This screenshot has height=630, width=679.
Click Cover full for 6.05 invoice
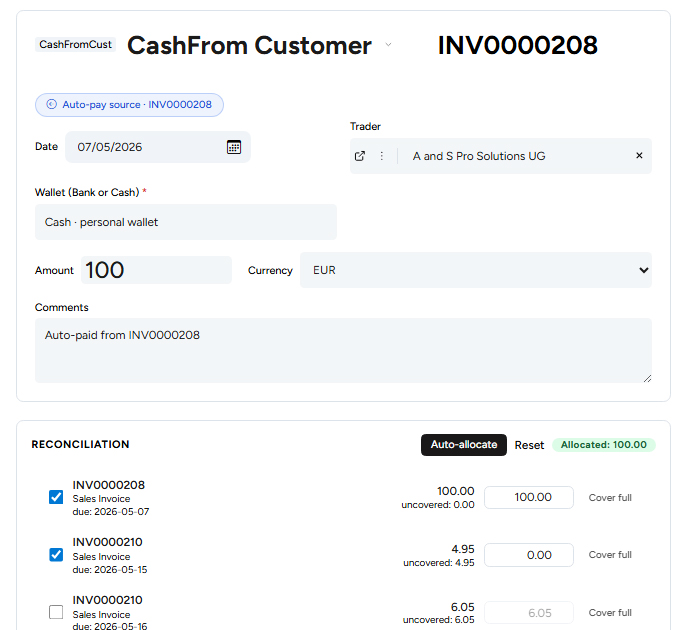click(610, 613)
